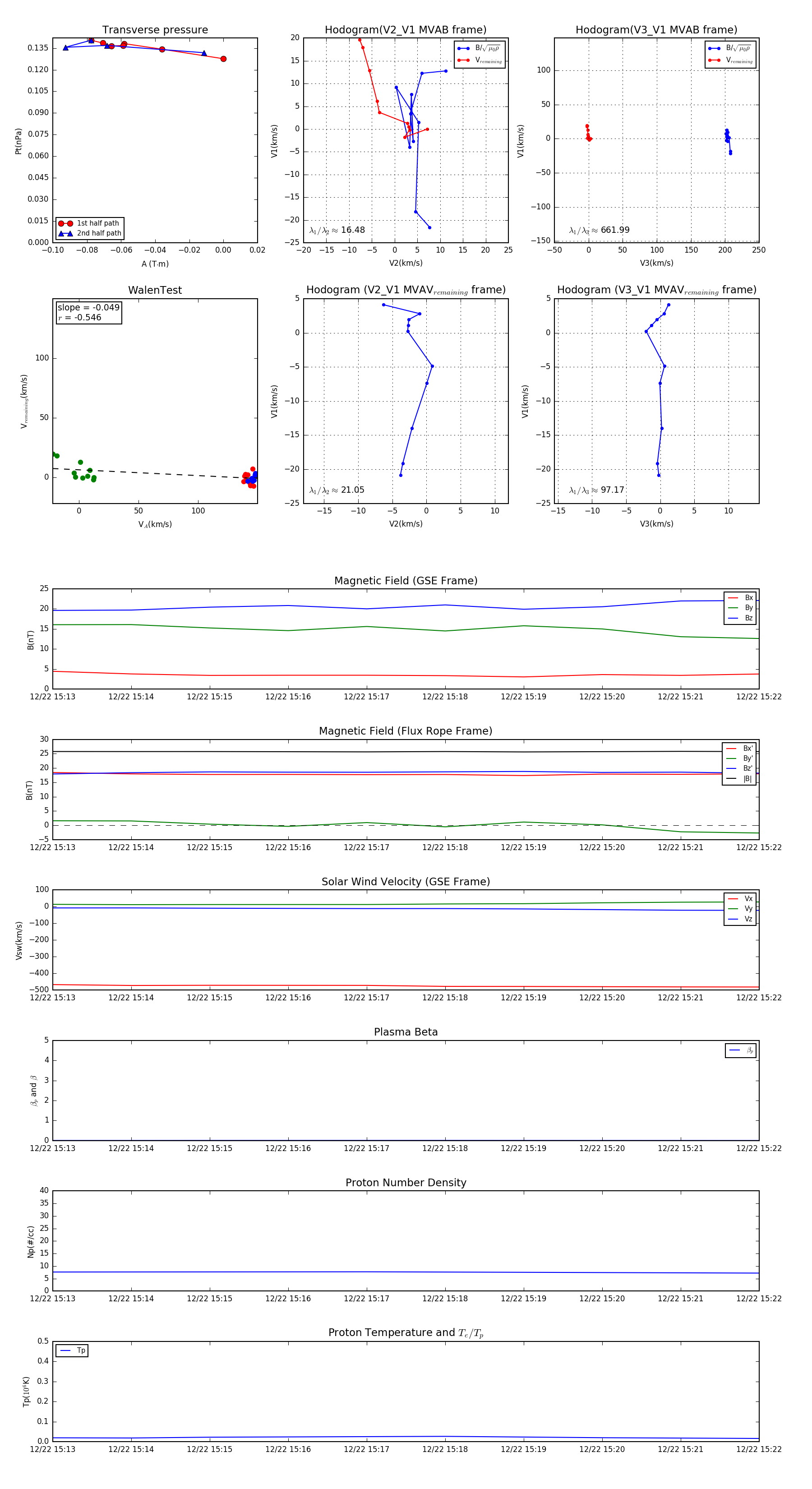812x1489 pixels.
Task: Click the "12/22 15:17" tick under Plasma Beta plot
Action: click(x=366, y=1148)
